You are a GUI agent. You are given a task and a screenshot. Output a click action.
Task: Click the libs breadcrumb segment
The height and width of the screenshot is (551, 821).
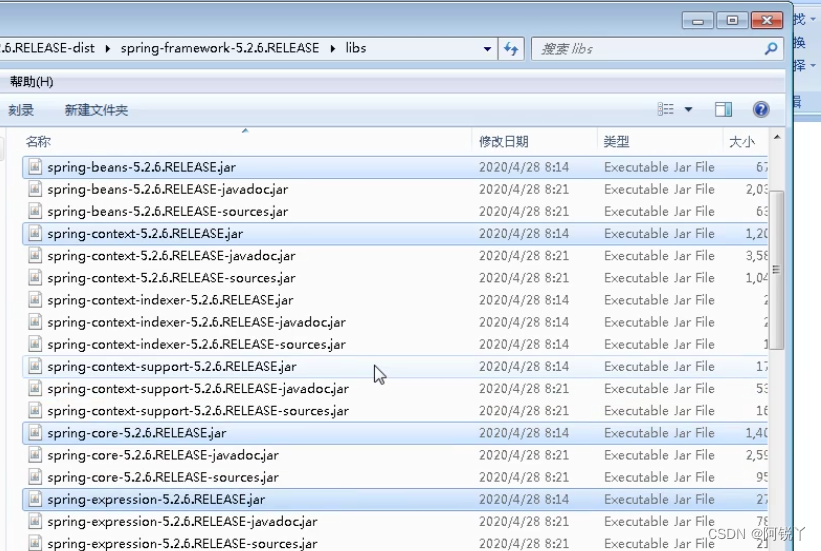point(356,48)
